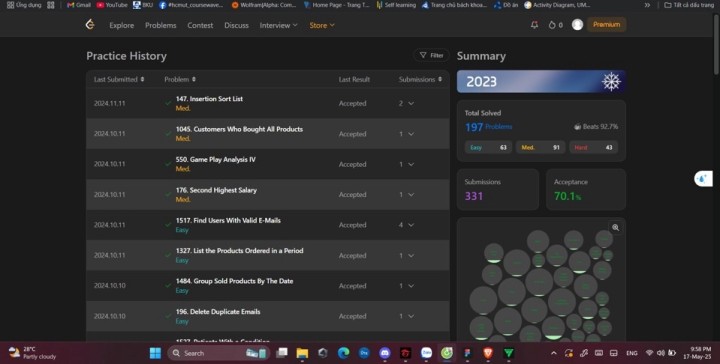Click the Premium button
The image size is (720, 364).
pos(606,25)
